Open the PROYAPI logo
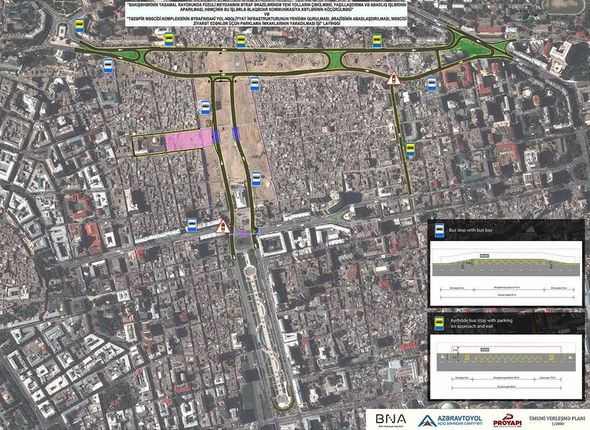Screen dimensions: 590x430 coord(507,420)
